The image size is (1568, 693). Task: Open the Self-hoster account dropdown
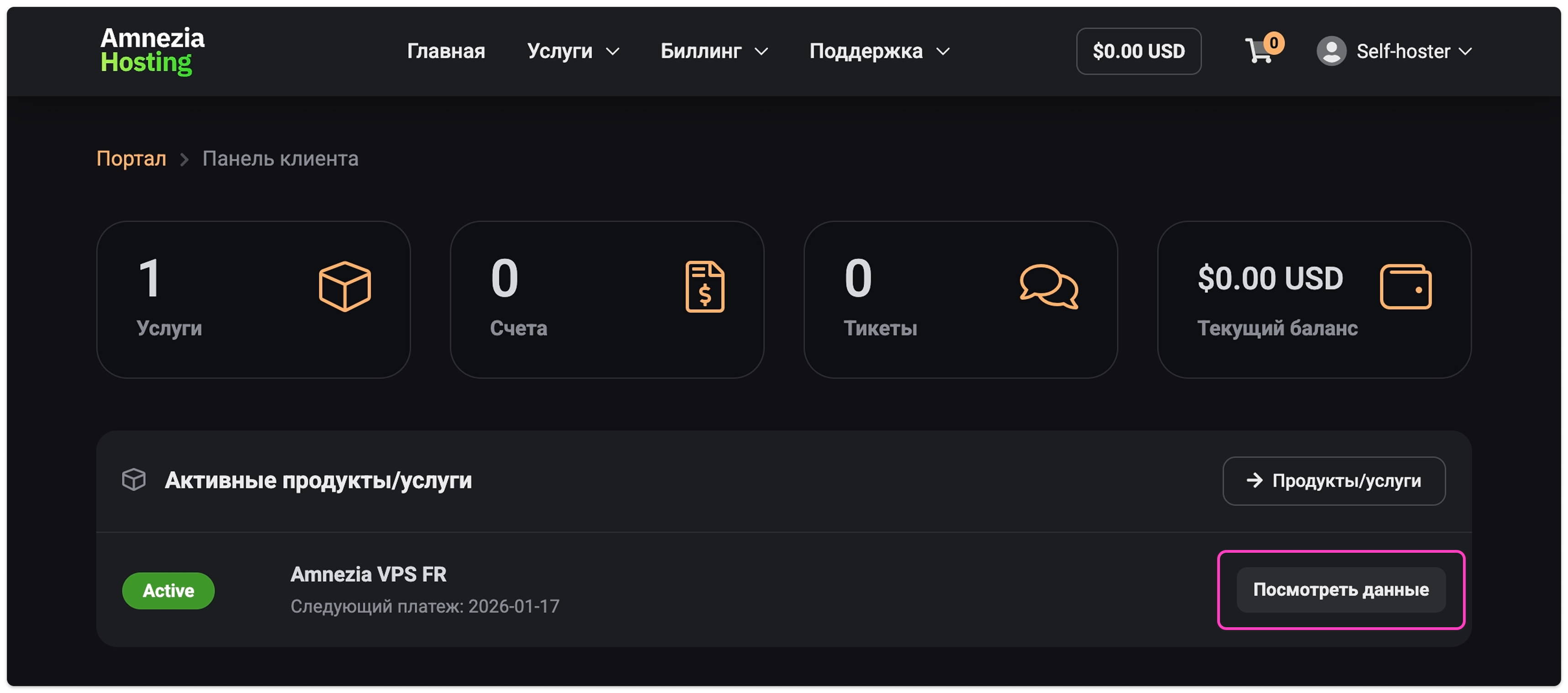[x=1413, y=51]
